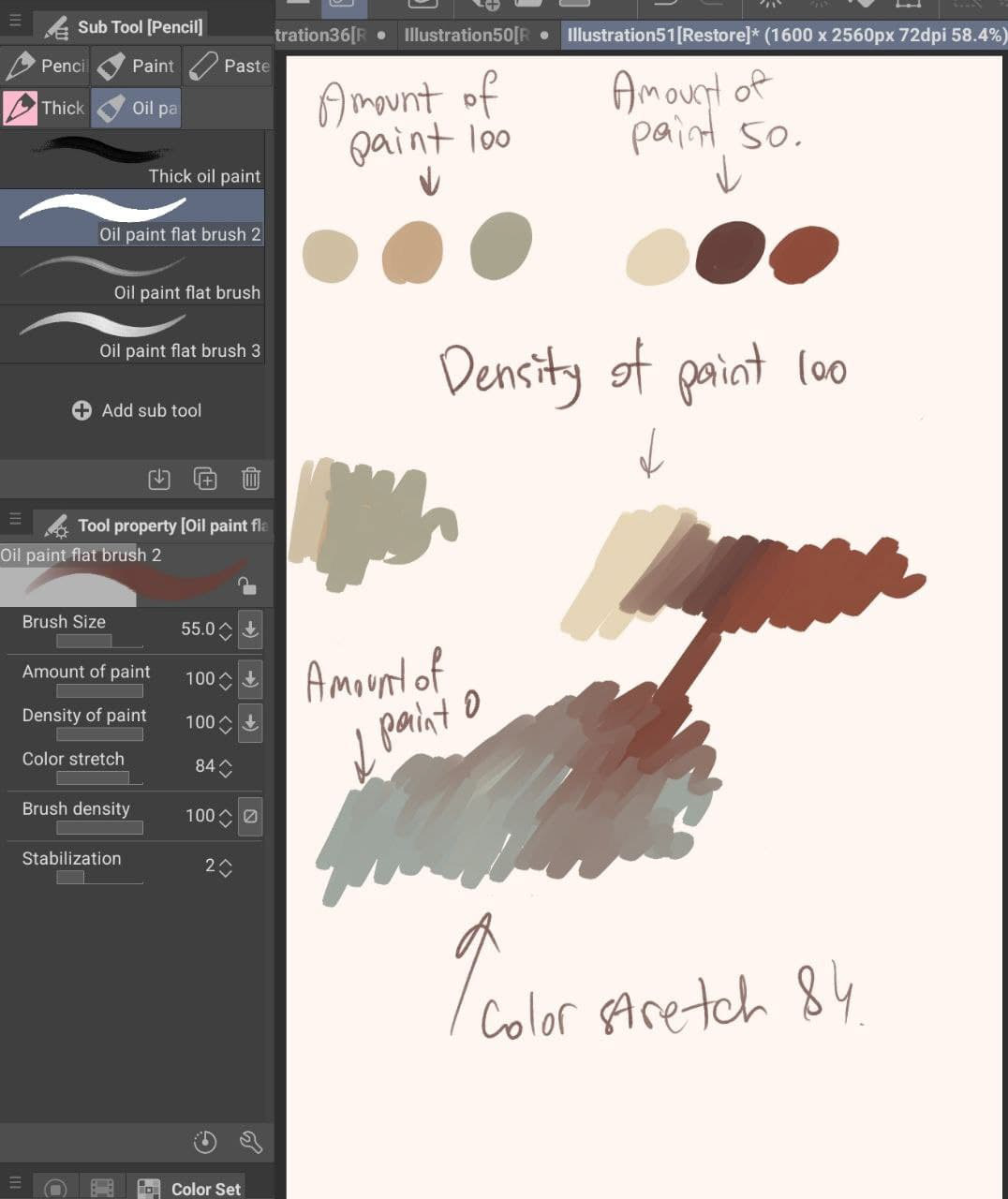Reset tool to initial settings icon

coord(205,1142)
